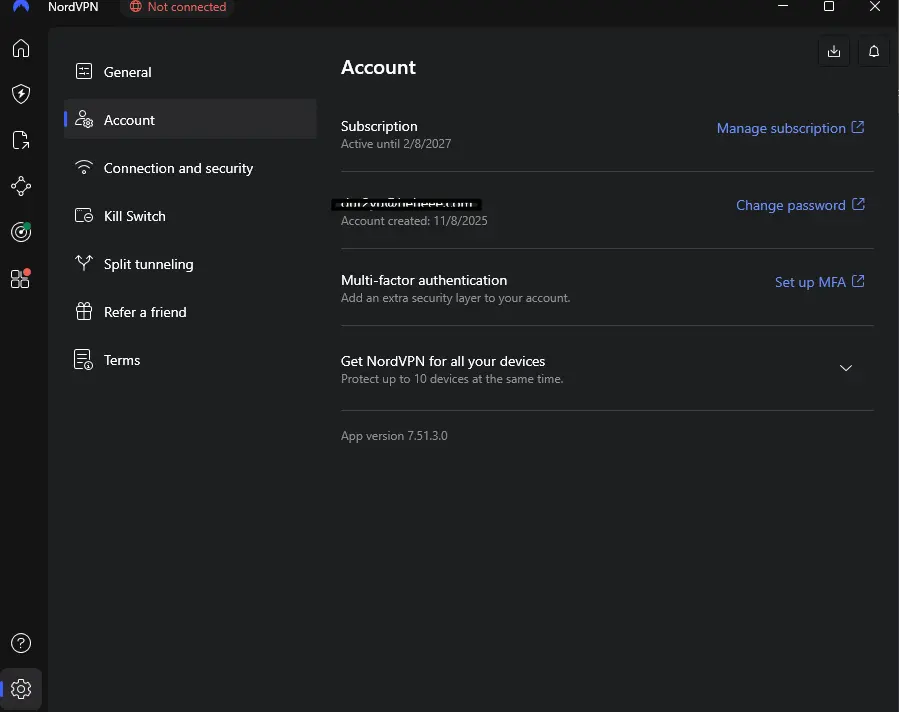
Task: Open the apps grid icon with red dot
Action: [21, 279]
